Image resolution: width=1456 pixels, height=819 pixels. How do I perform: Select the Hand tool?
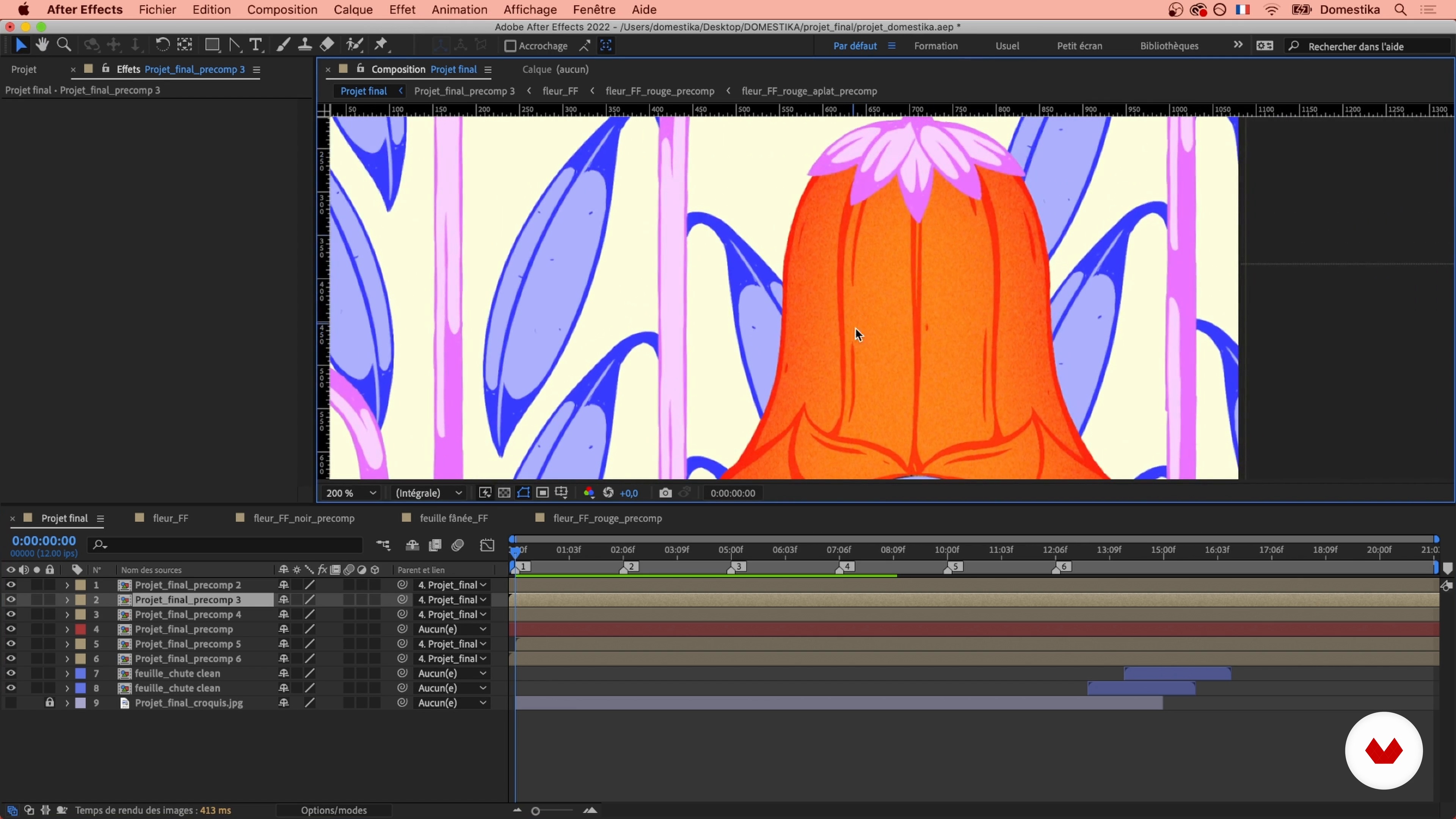tap(42, 45)
